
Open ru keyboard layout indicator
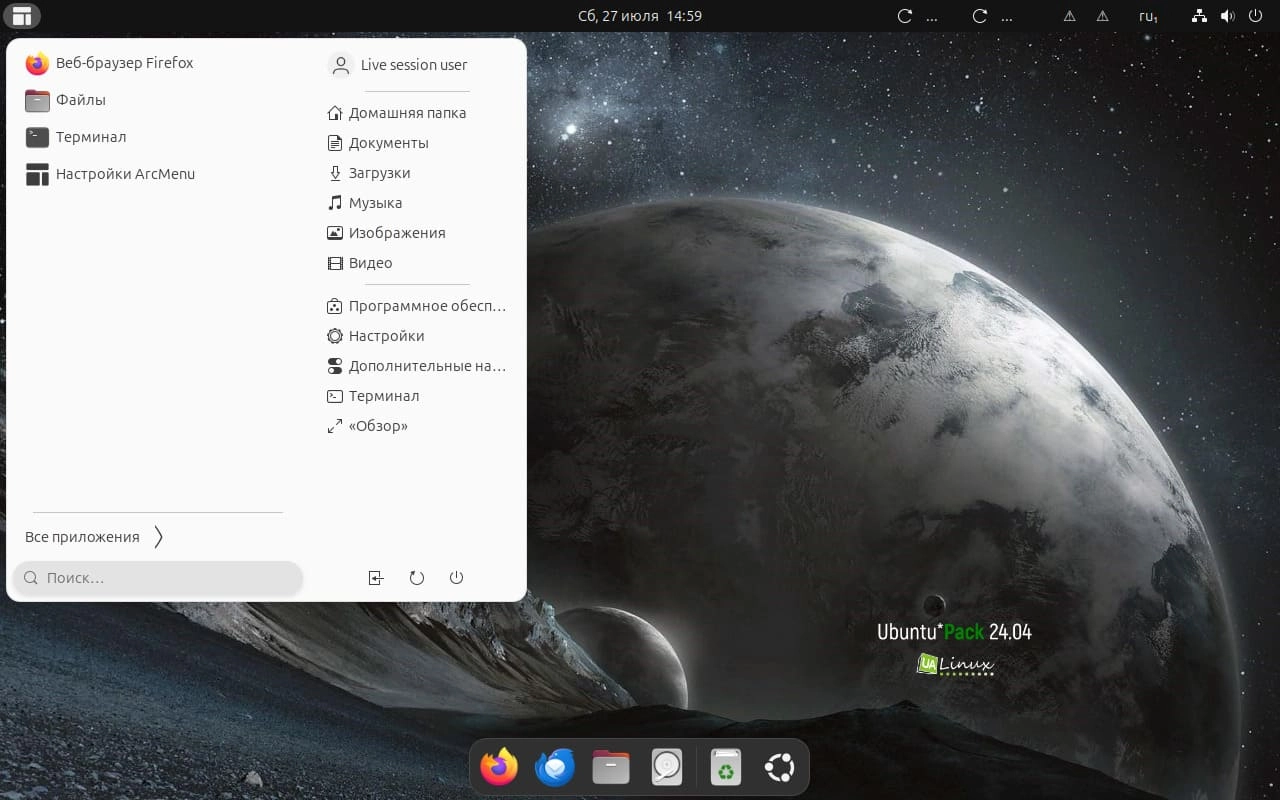point(1149,16)
